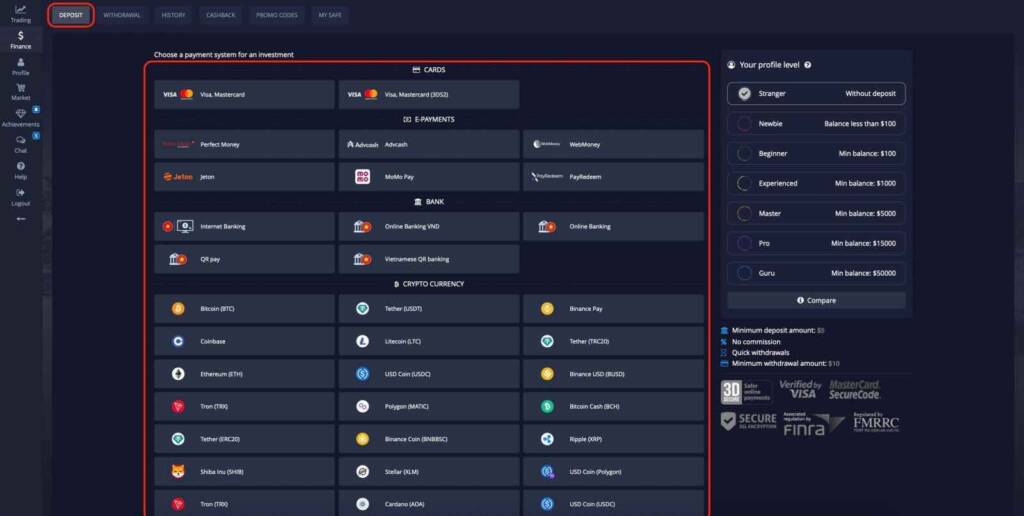Open the Market cart icon
The height and width of the screenshot is (516, 1024).
[20, 88]
